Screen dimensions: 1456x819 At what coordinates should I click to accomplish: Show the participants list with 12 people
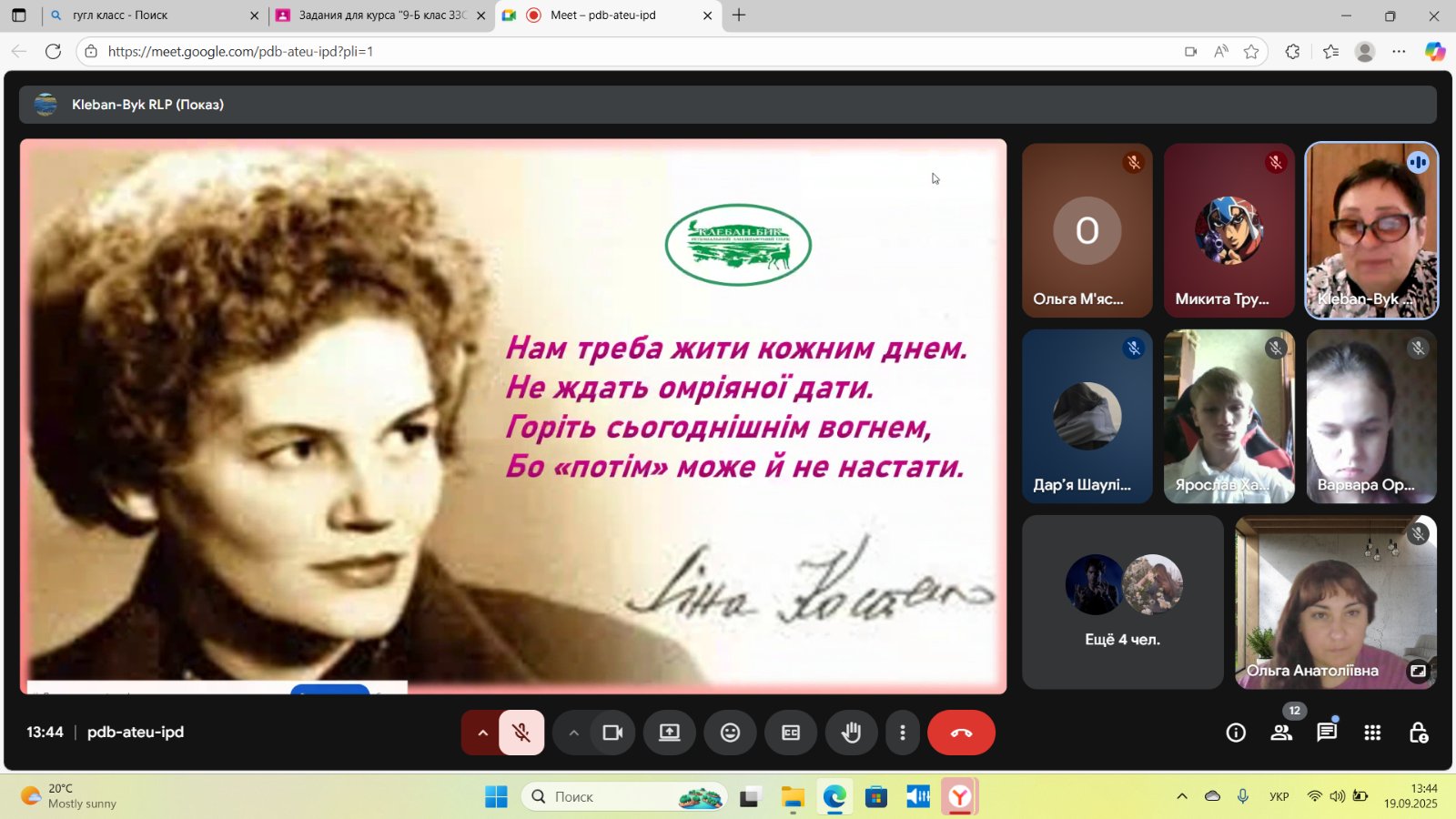pyautogui.click(x=1281, y=733)
